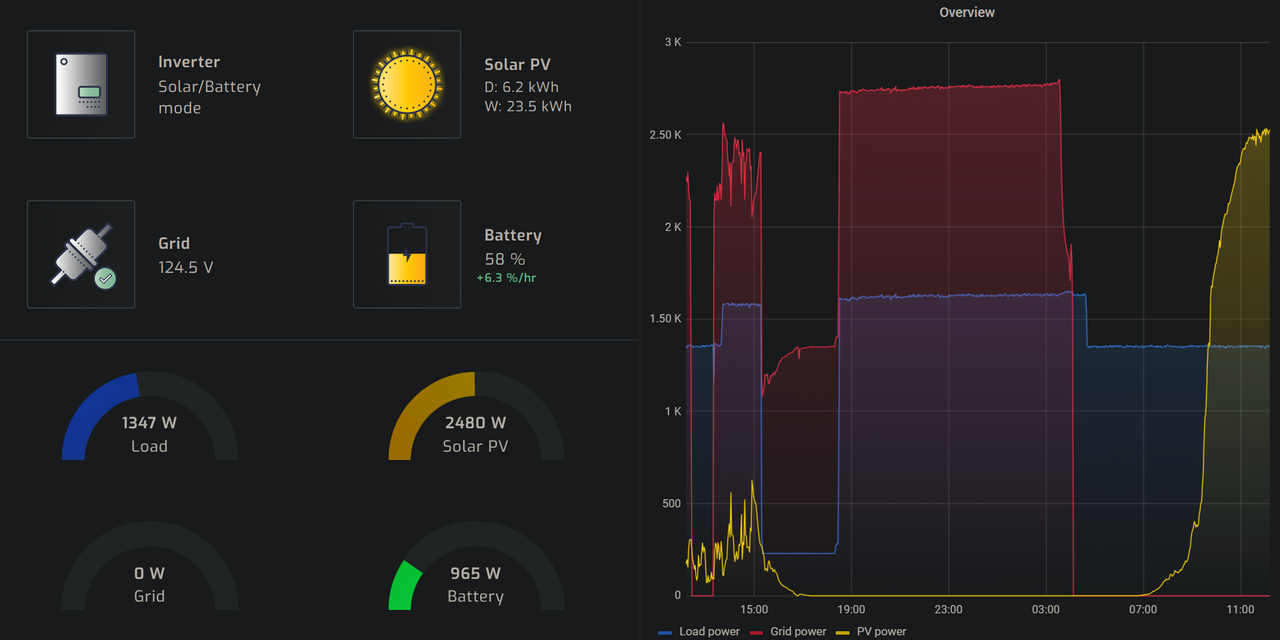Click the 03:00 time axis label
The image size is (1280, 640).
coord(1045,610)
